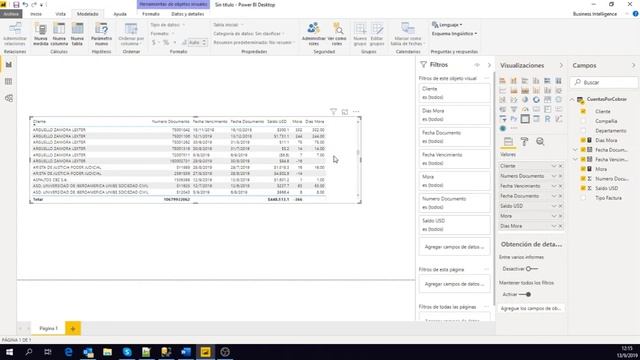
Task: Select the R script visual icon
Action: [547, 119]
